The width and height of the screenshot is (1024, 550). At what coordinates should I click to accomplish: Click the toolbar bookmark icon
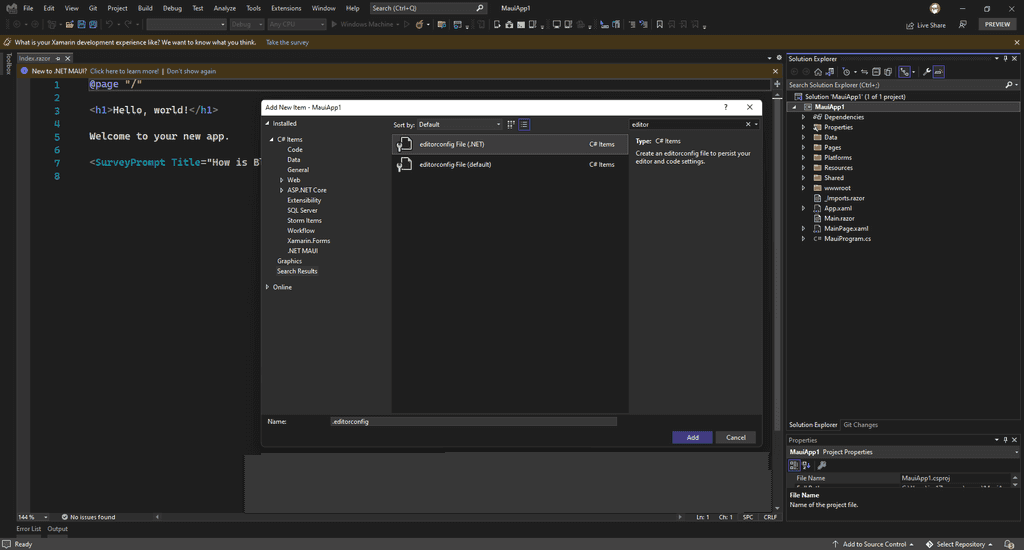tap(660, 24)
